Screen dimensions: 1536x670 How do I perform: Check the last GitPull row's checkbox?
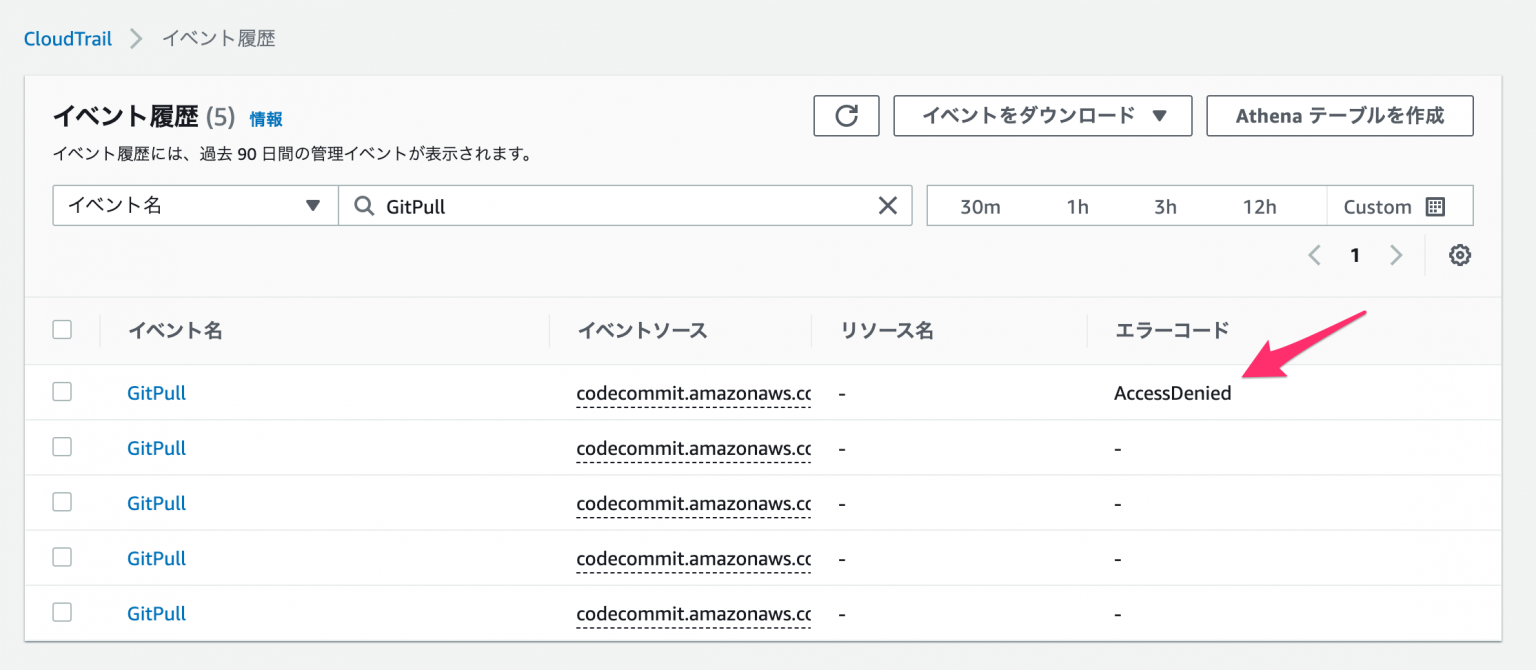[x=62, y=613]
